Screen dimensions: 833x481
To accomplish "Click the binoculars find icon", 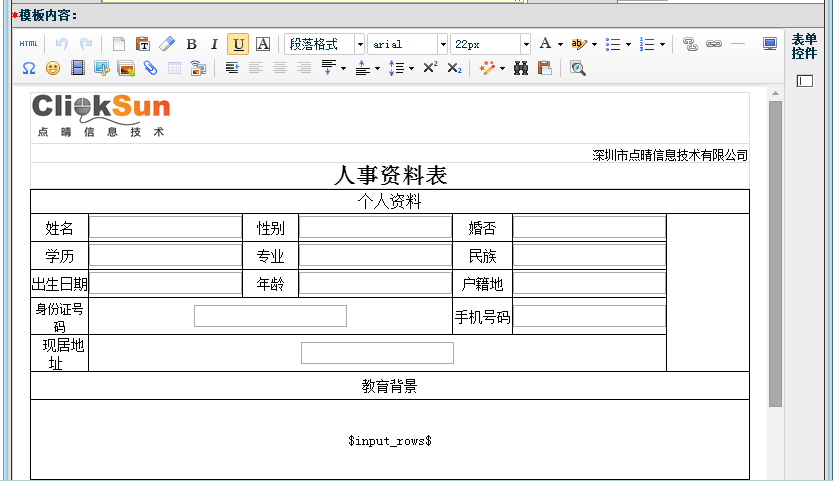I will coord(520,68).
